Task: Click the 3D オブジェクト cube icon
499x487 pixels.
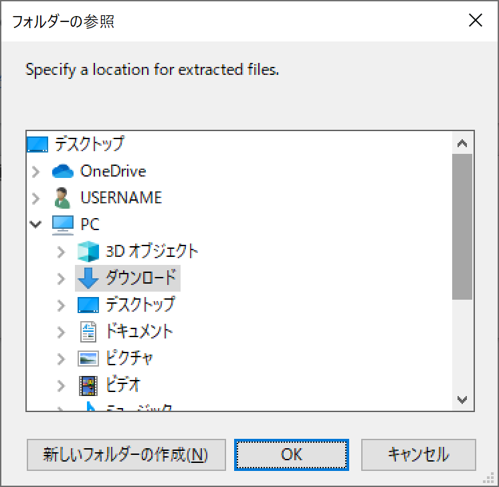Action: pyautogui.click(x=88, y=252)
